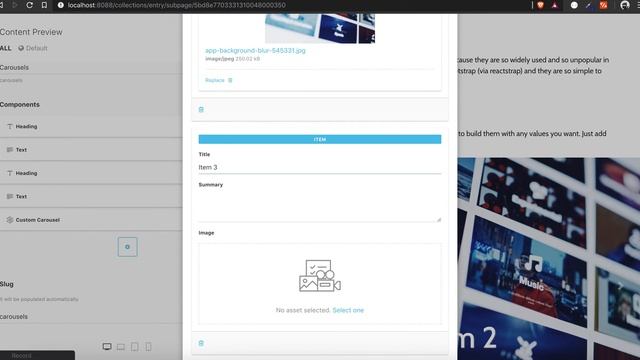Viewport: 640px width, 360px height.
Task: Focus the Summary text area
Action: [x=320, y=206]
